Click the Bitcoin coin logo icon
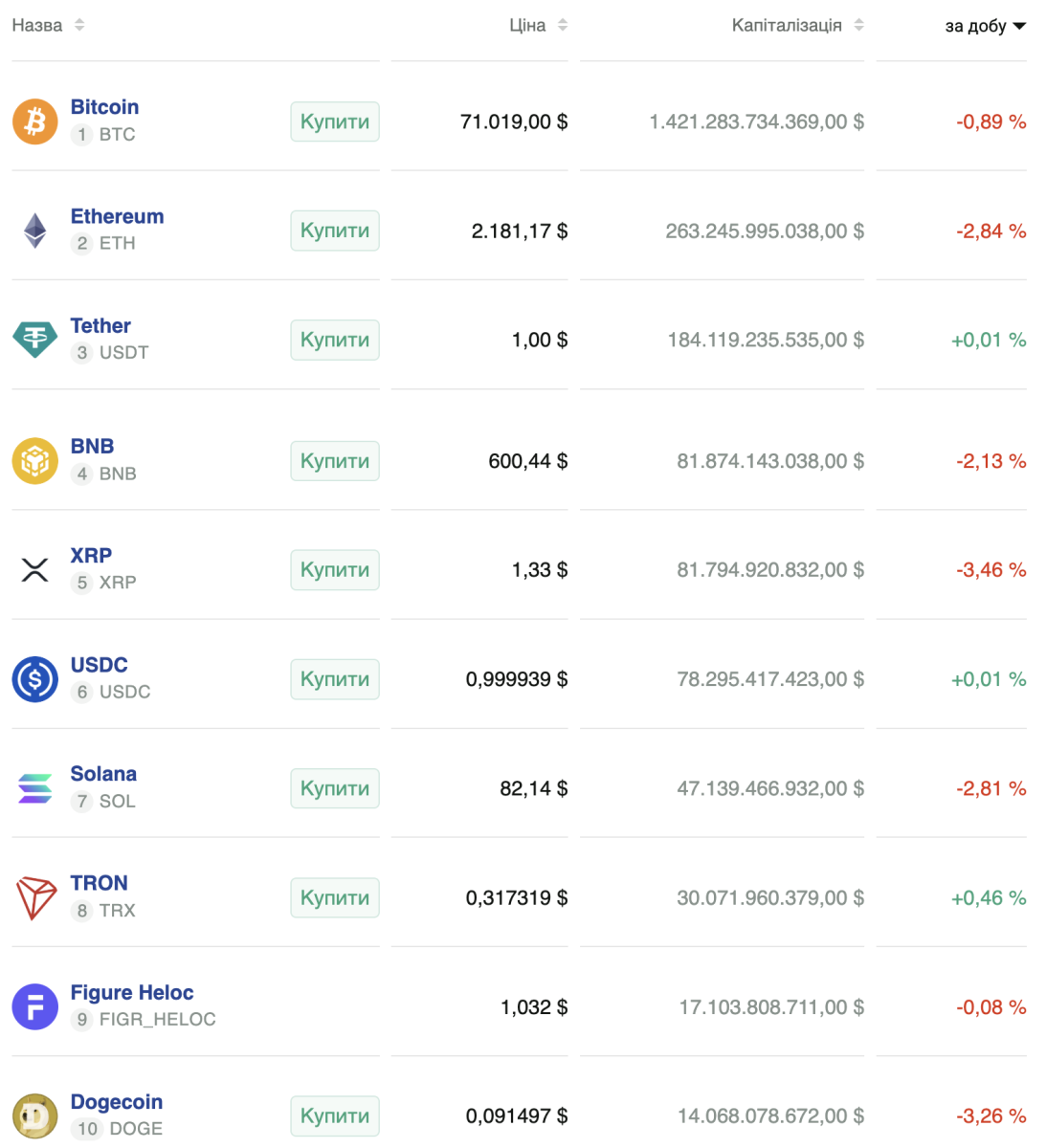Screen dimensions: 1046x1148 [x=35, y=121]
